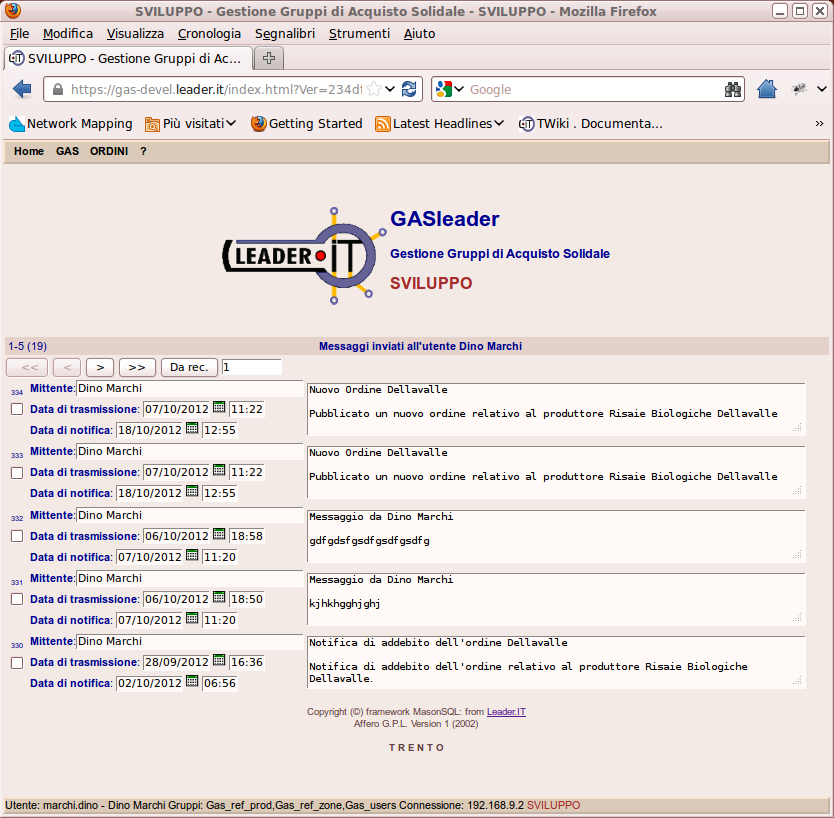This screenshot has height=818, width=834.
Task: Click the record number input field
Action: click(251, 367)
